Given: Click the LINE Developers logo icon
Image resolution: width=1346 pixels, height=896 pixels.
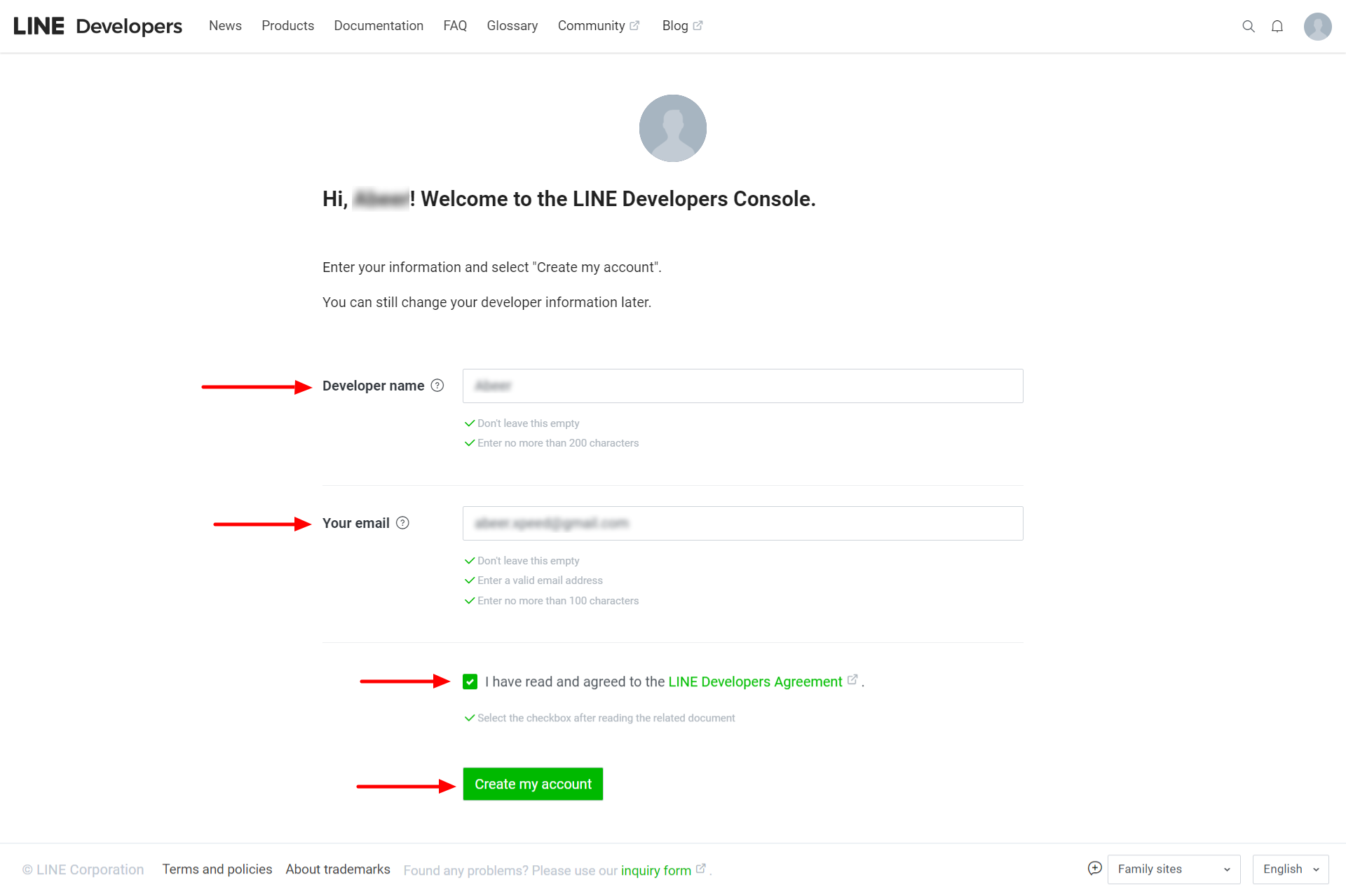Looking at the screenshot, I should [98, 25].
